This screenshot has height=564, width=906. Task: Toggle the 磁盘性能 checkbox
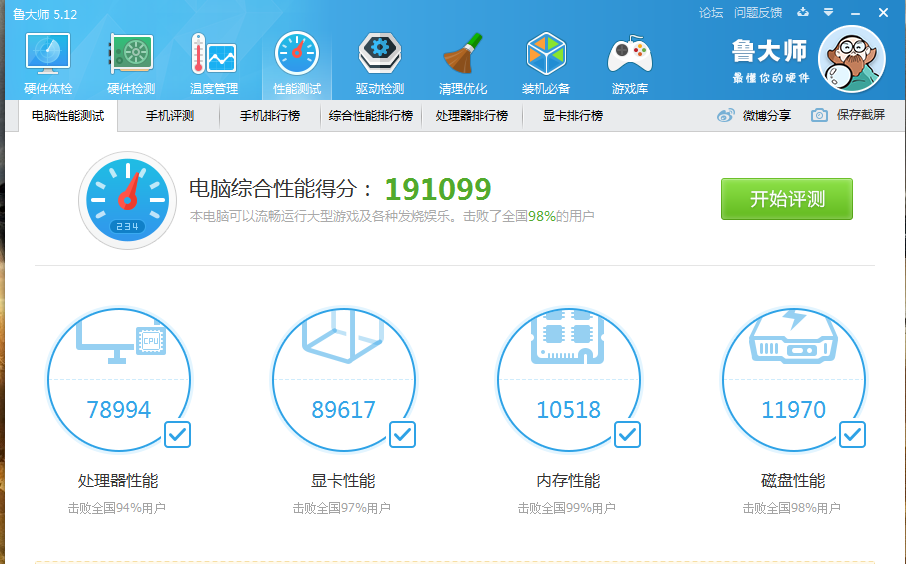[852, 434]
